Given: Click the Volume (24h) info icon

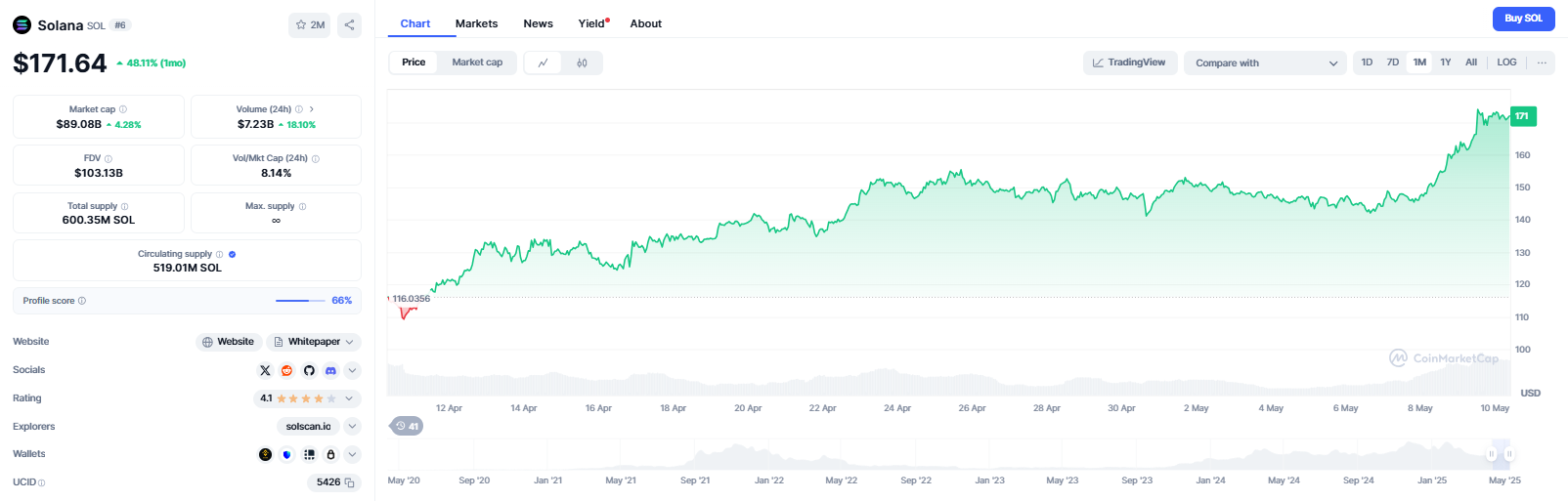Looking at the screenshot, I should pyautogui.click(x=299, y=109).
